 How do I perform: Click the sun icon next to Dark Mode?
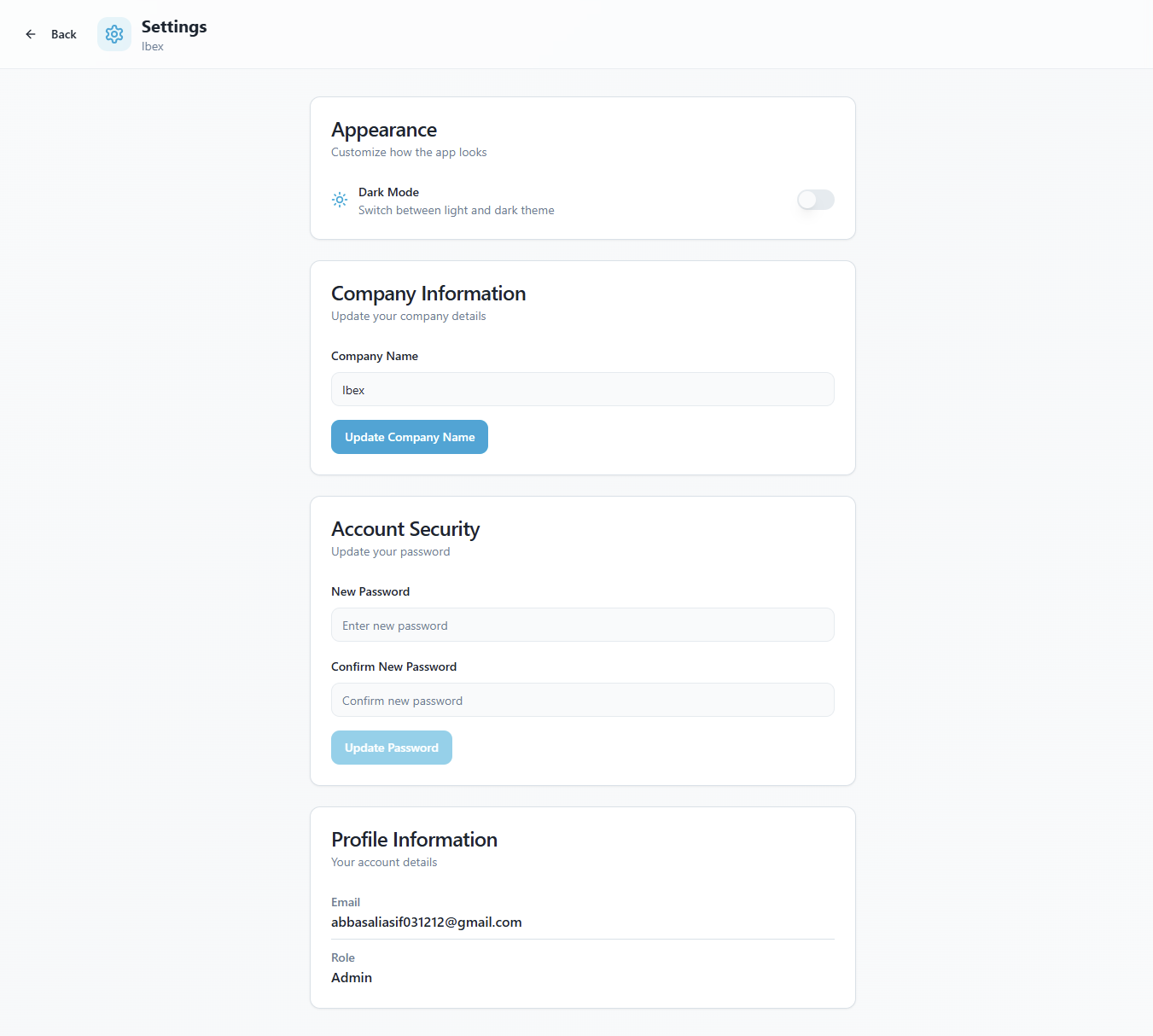click(340, 199)
